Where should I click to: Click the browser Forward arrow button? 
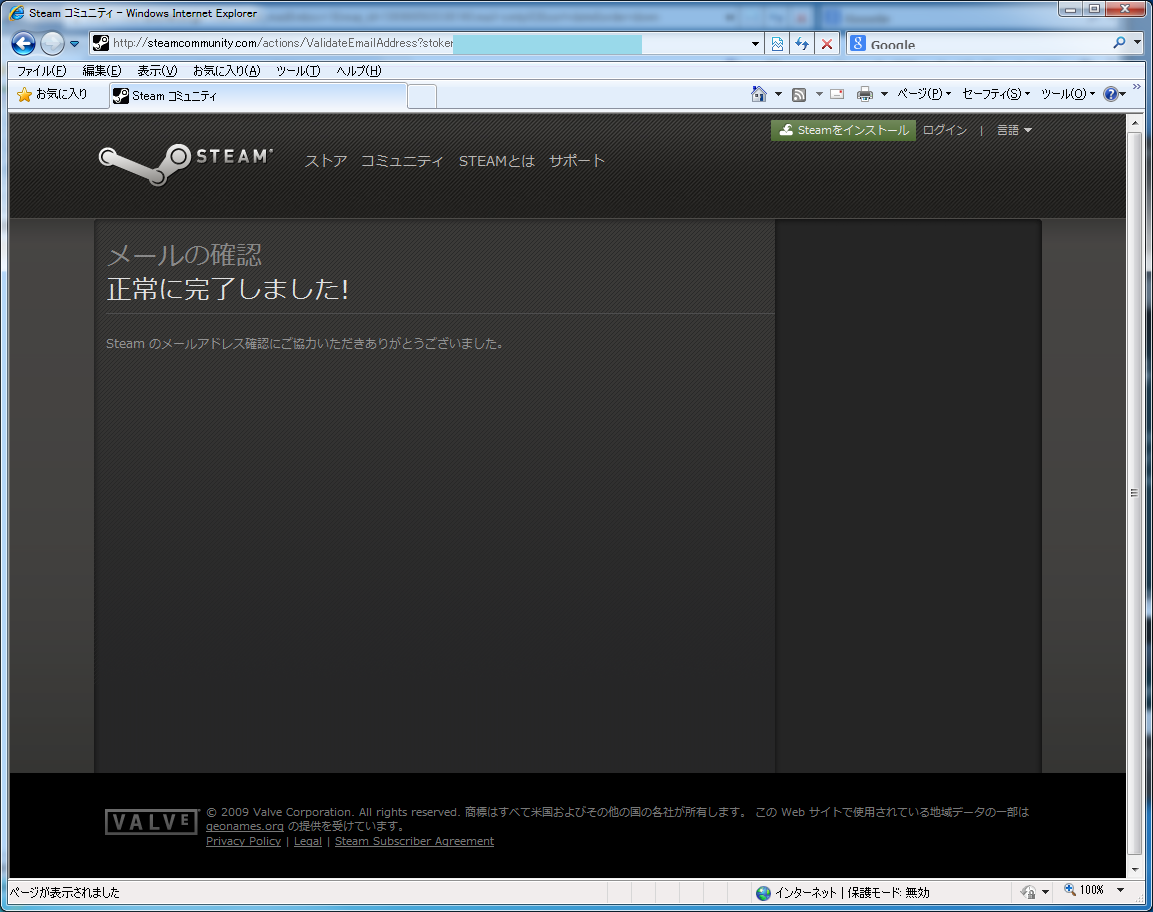pos(52,43)
